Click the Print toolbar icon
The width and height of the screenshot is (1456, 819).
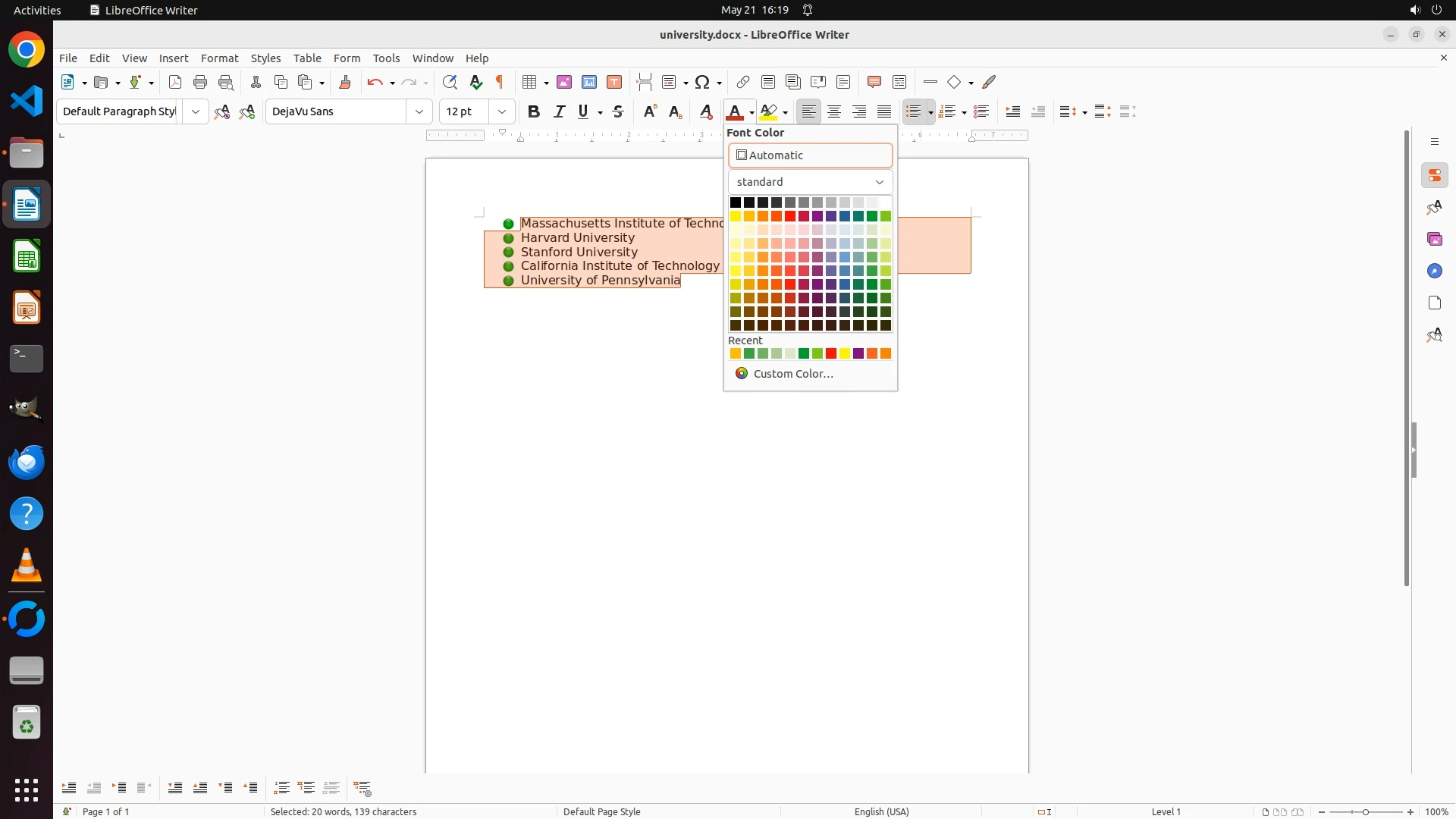click(200, 83)
